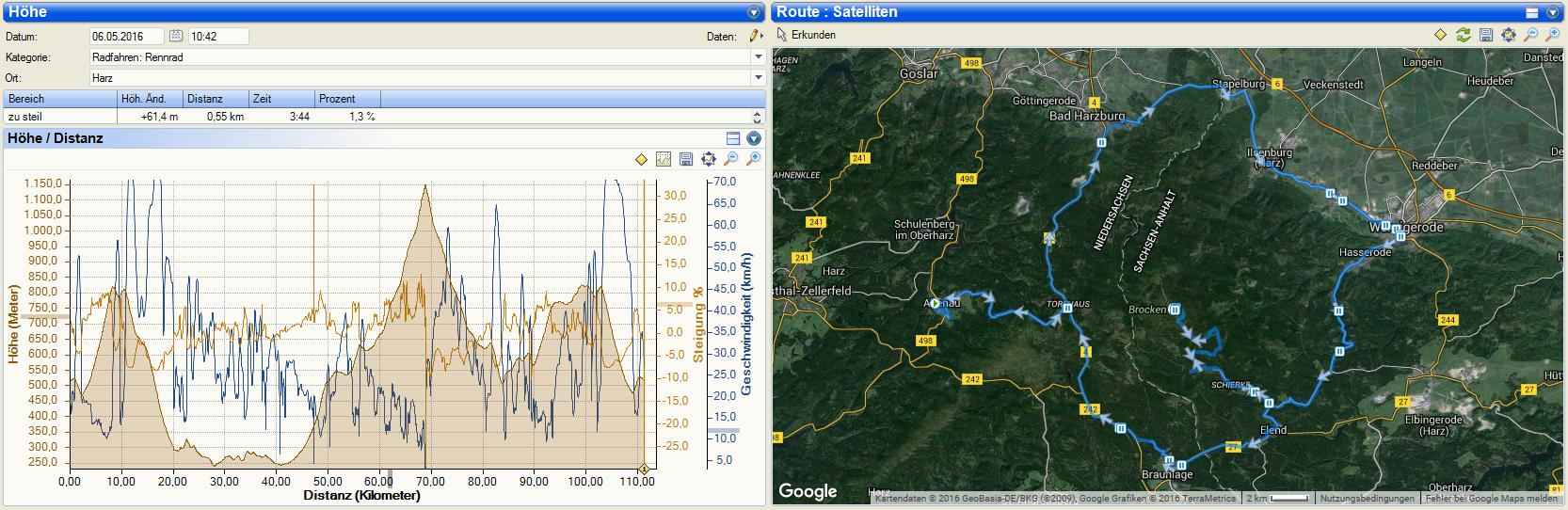
Task: Select the Erkunden explore mode
Action: point(807,35)
